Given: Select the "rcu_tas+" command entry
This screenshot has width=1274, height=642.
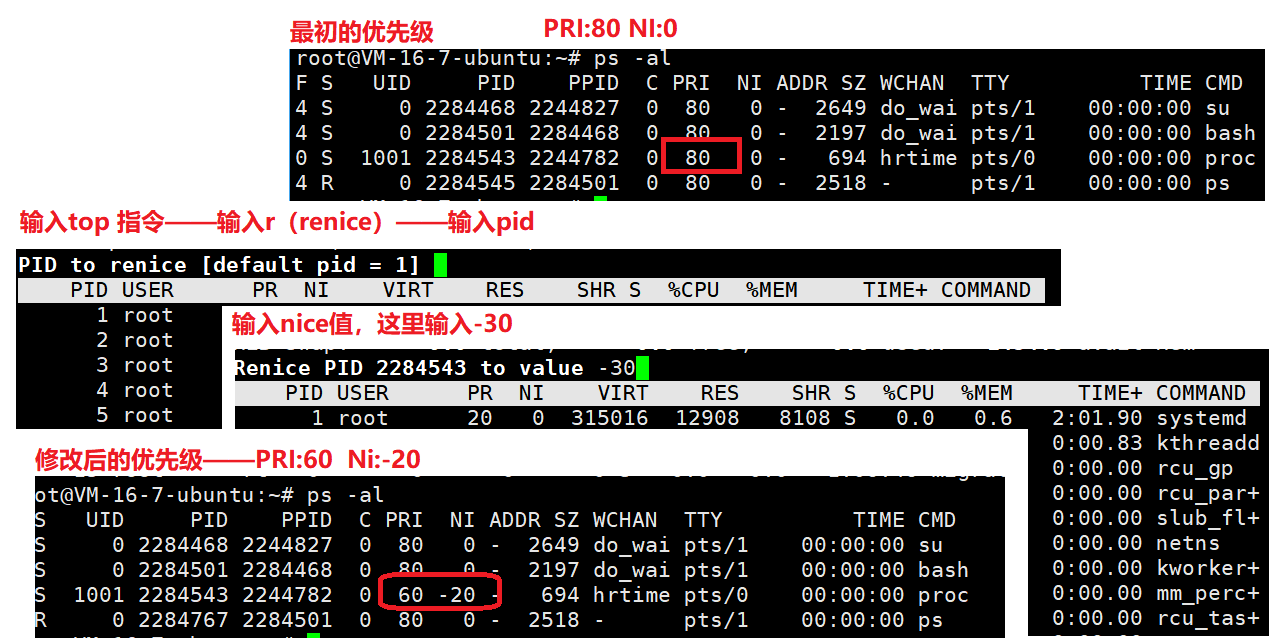Looking at the screenshot, I should click(1208, 618).
